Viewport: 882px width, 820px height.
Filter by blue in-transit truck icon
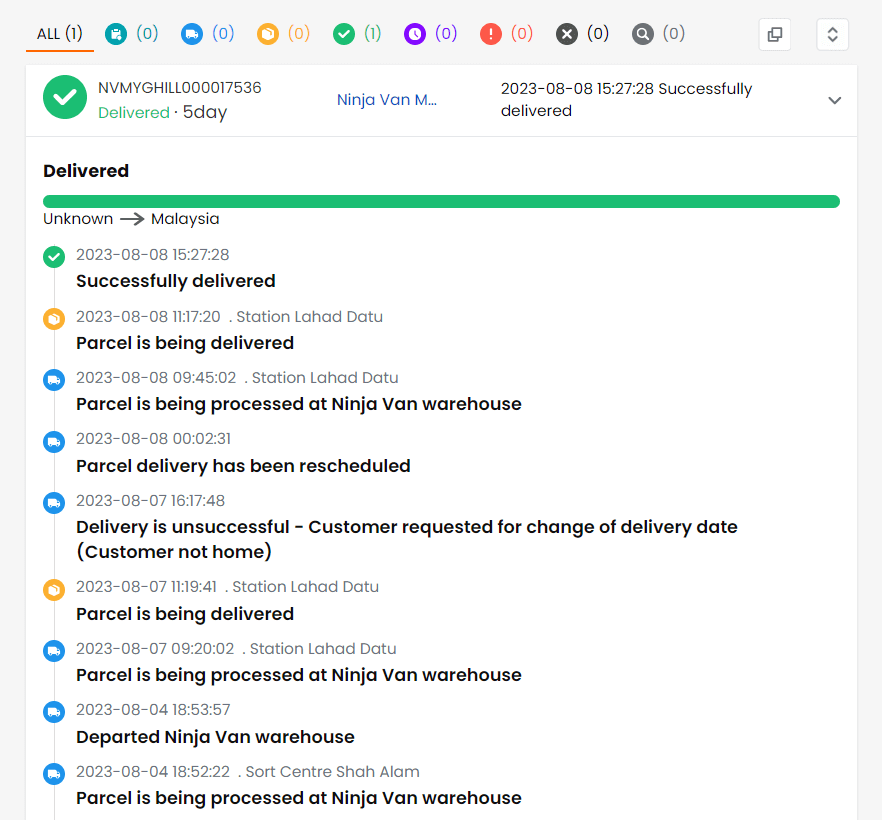(192, 34)
